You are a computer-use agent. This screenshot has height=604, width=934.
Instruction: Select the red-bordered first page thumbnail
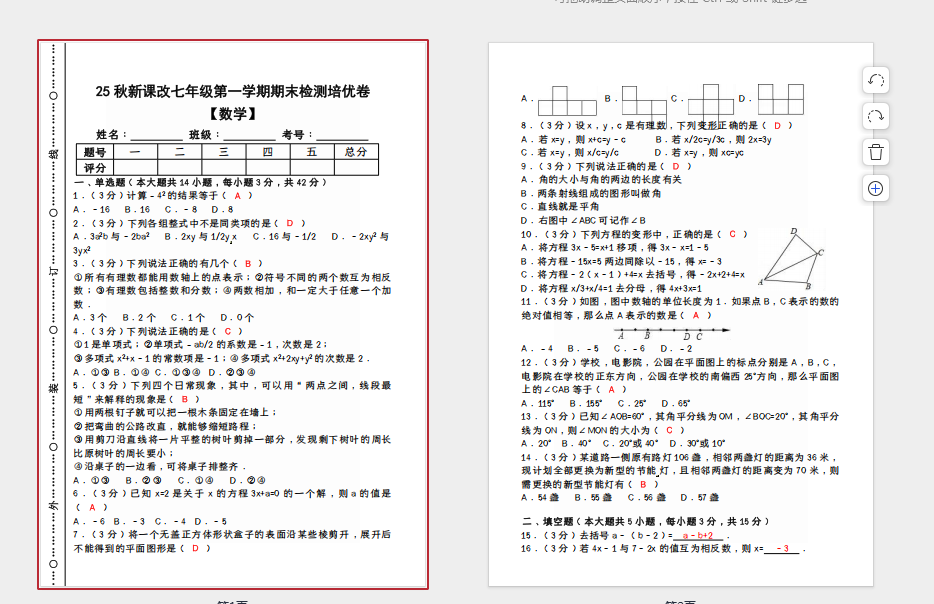(233, 314)
